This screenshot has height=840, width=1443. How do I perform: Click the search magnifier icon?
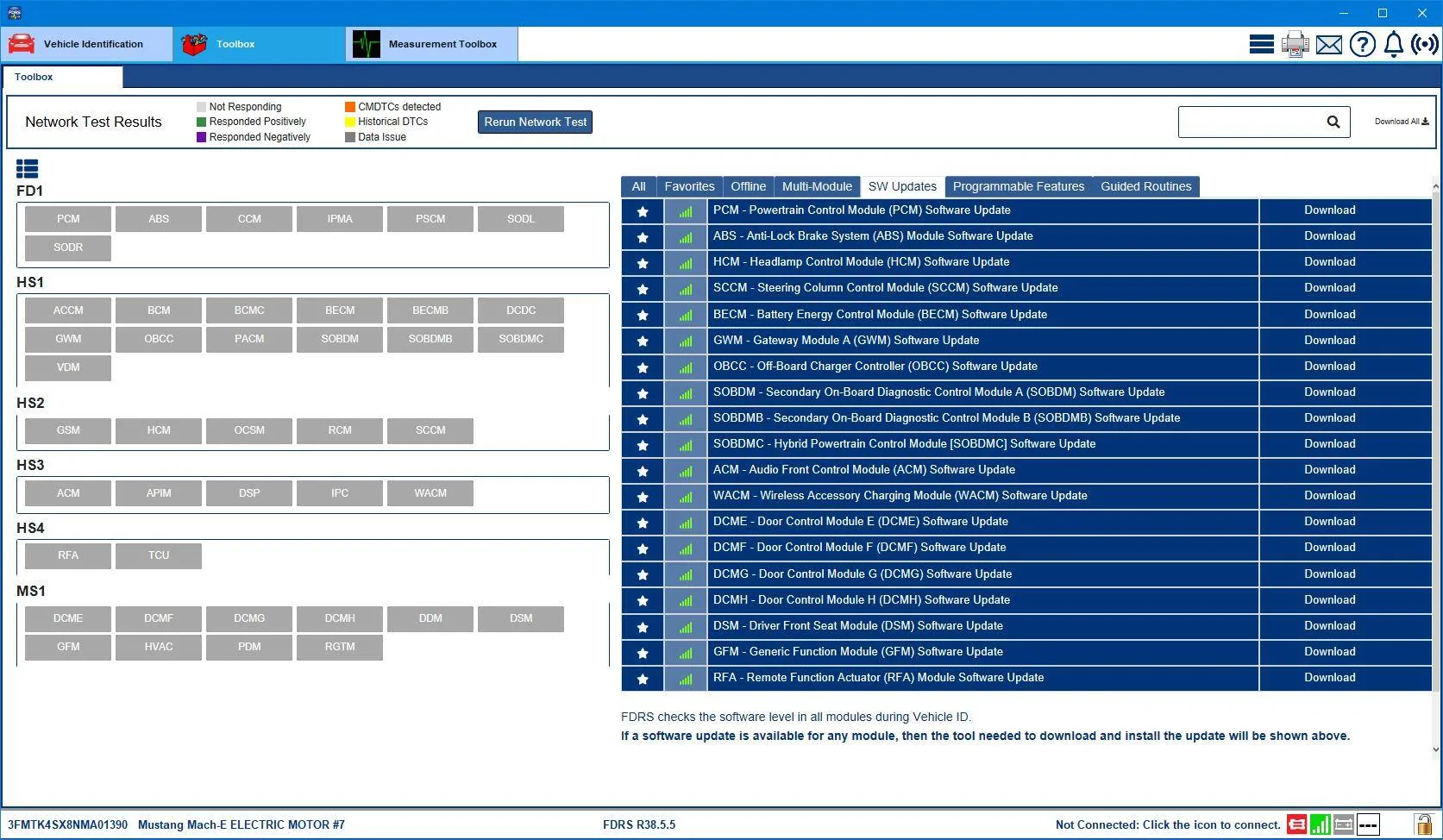(1333, 122)
